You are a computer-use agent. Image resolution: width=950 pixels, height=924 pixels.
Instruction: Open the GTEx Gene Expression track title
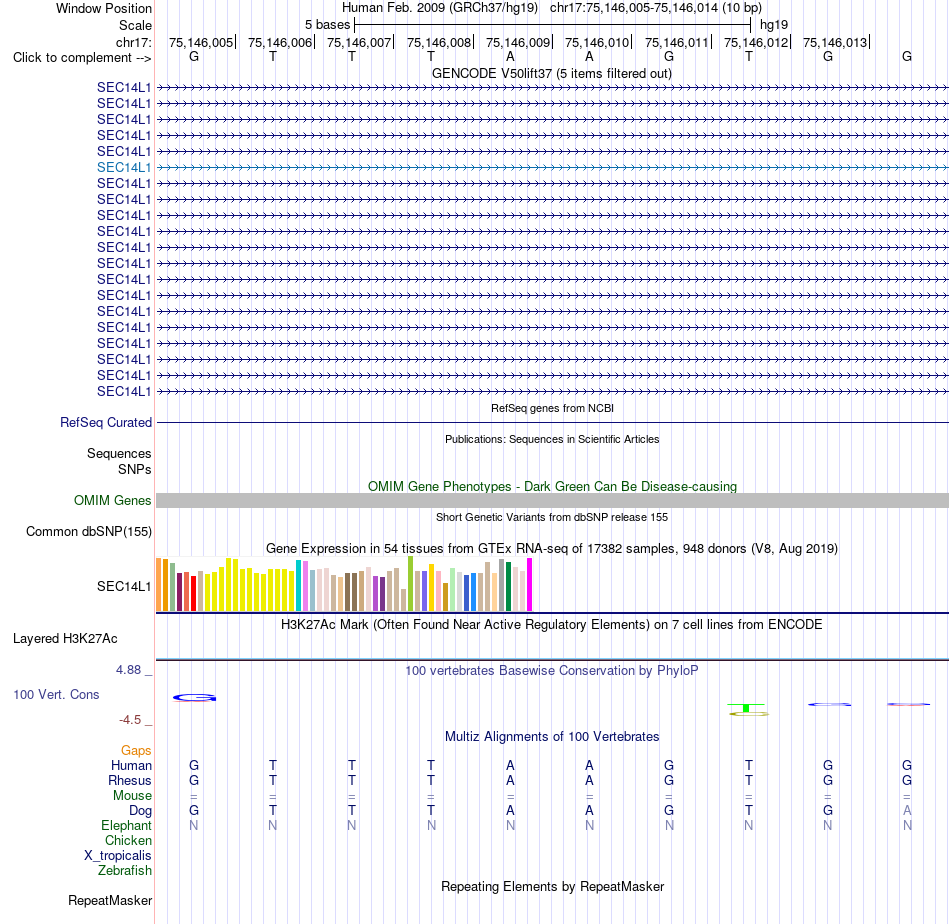click(552, 548)
